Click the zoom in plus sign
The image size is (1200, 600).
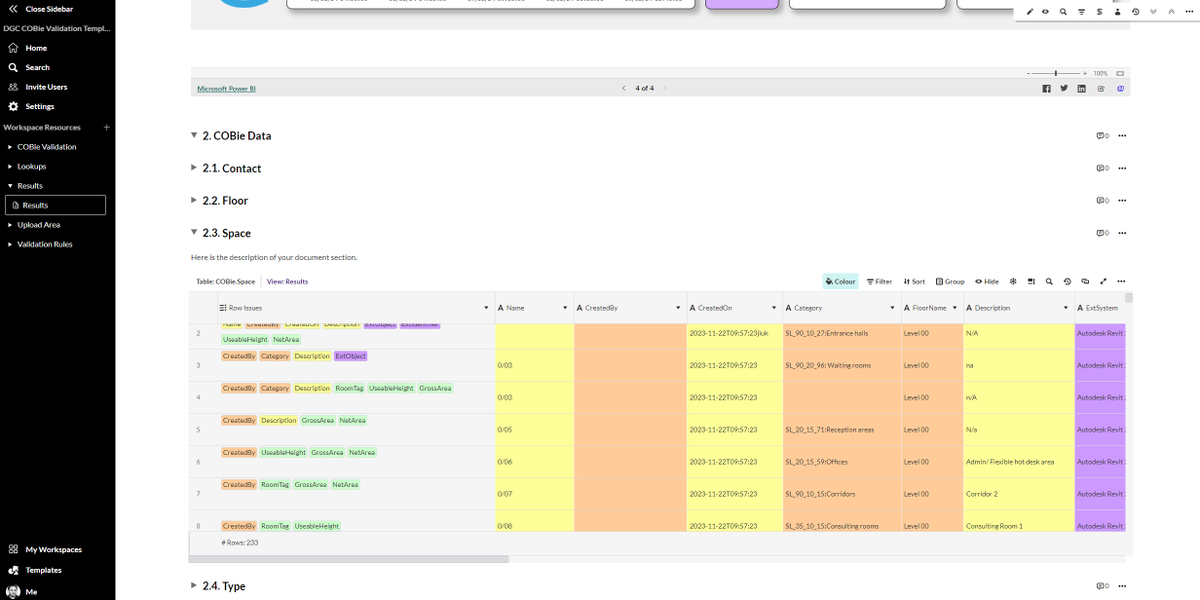tap(1086, 73)
